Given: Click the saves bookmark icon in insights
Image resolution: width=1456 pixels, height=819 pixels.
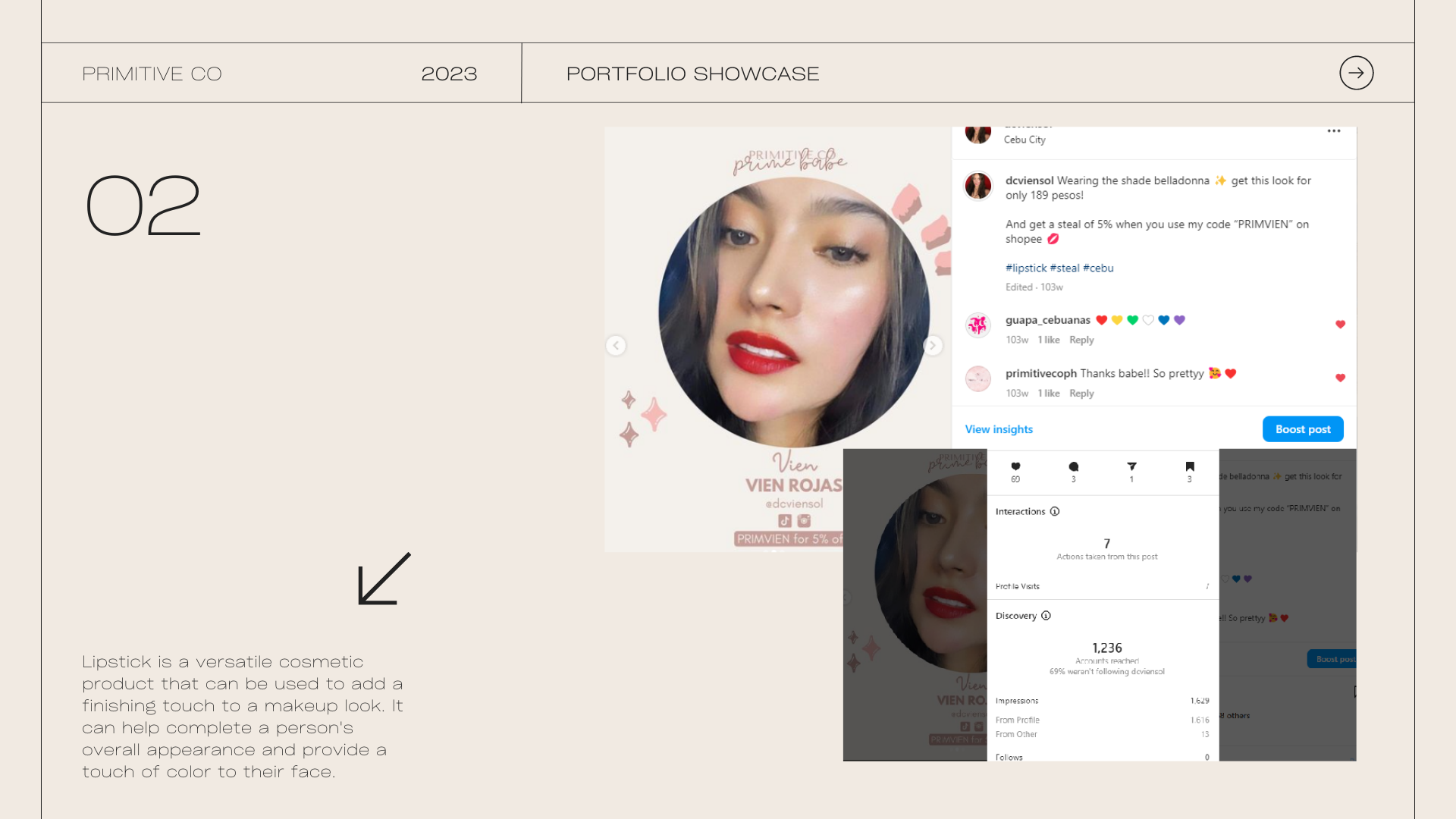Looking at the screenshot, I should pos(1189,466).
